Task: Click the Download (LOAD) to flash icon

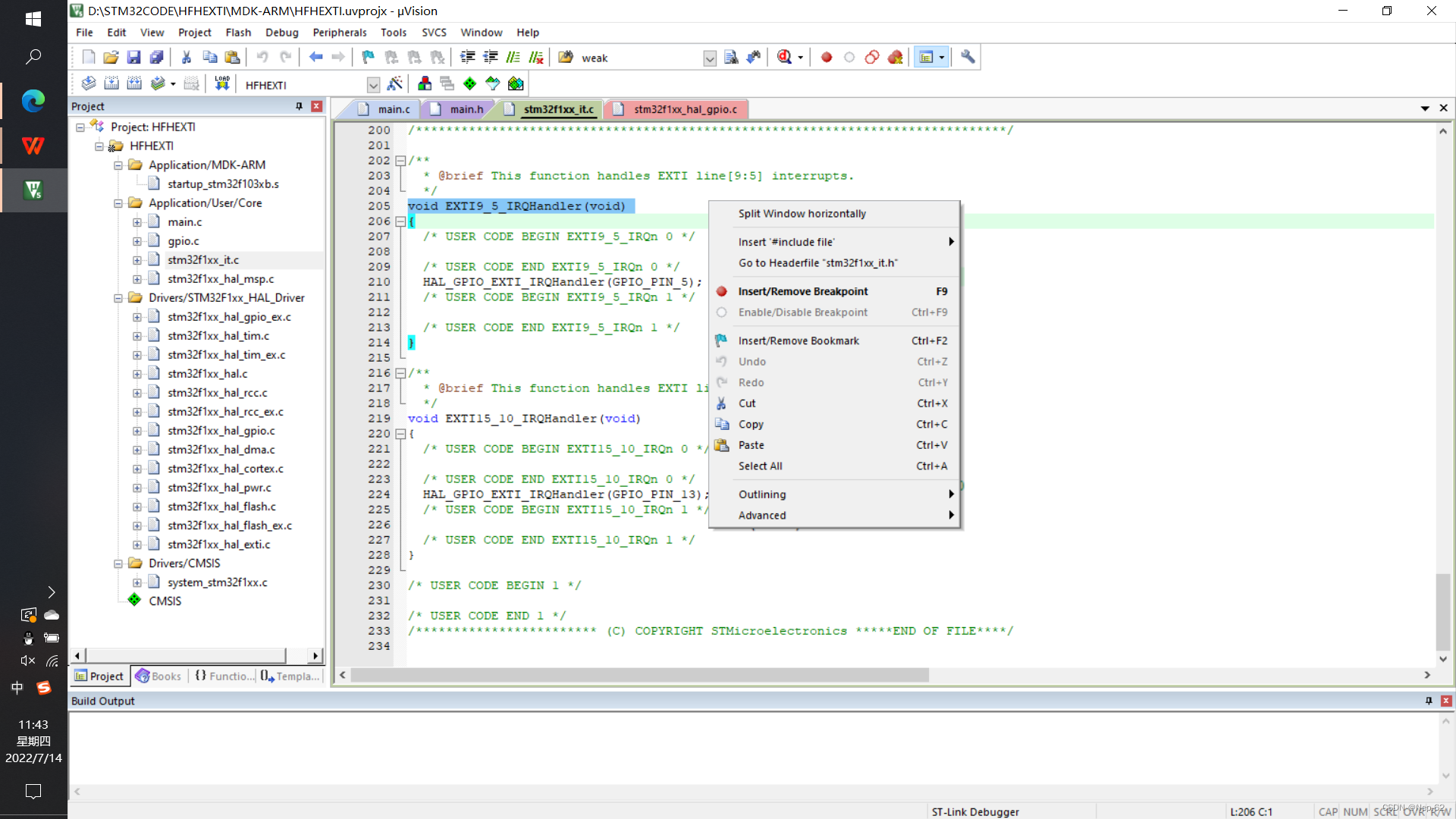Action: click(x=221, y=83)
